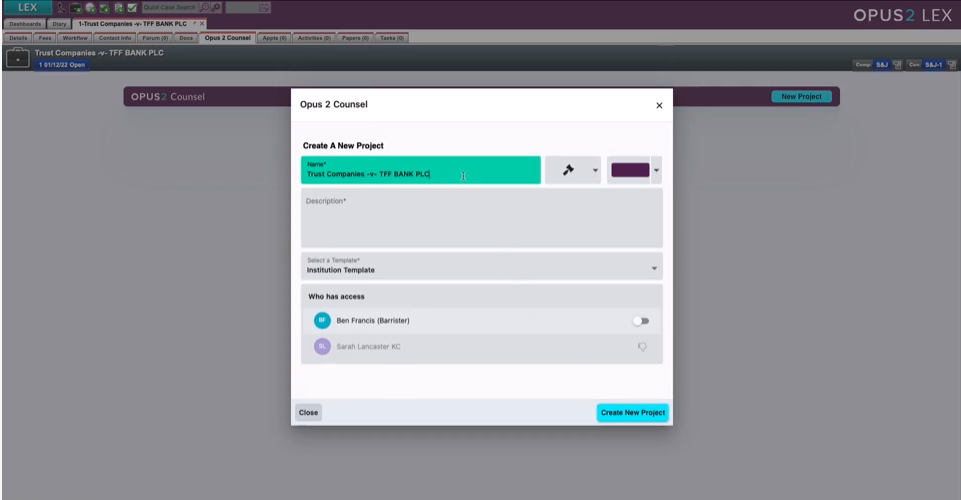Switch to the Details tab

tap(18, 38)
